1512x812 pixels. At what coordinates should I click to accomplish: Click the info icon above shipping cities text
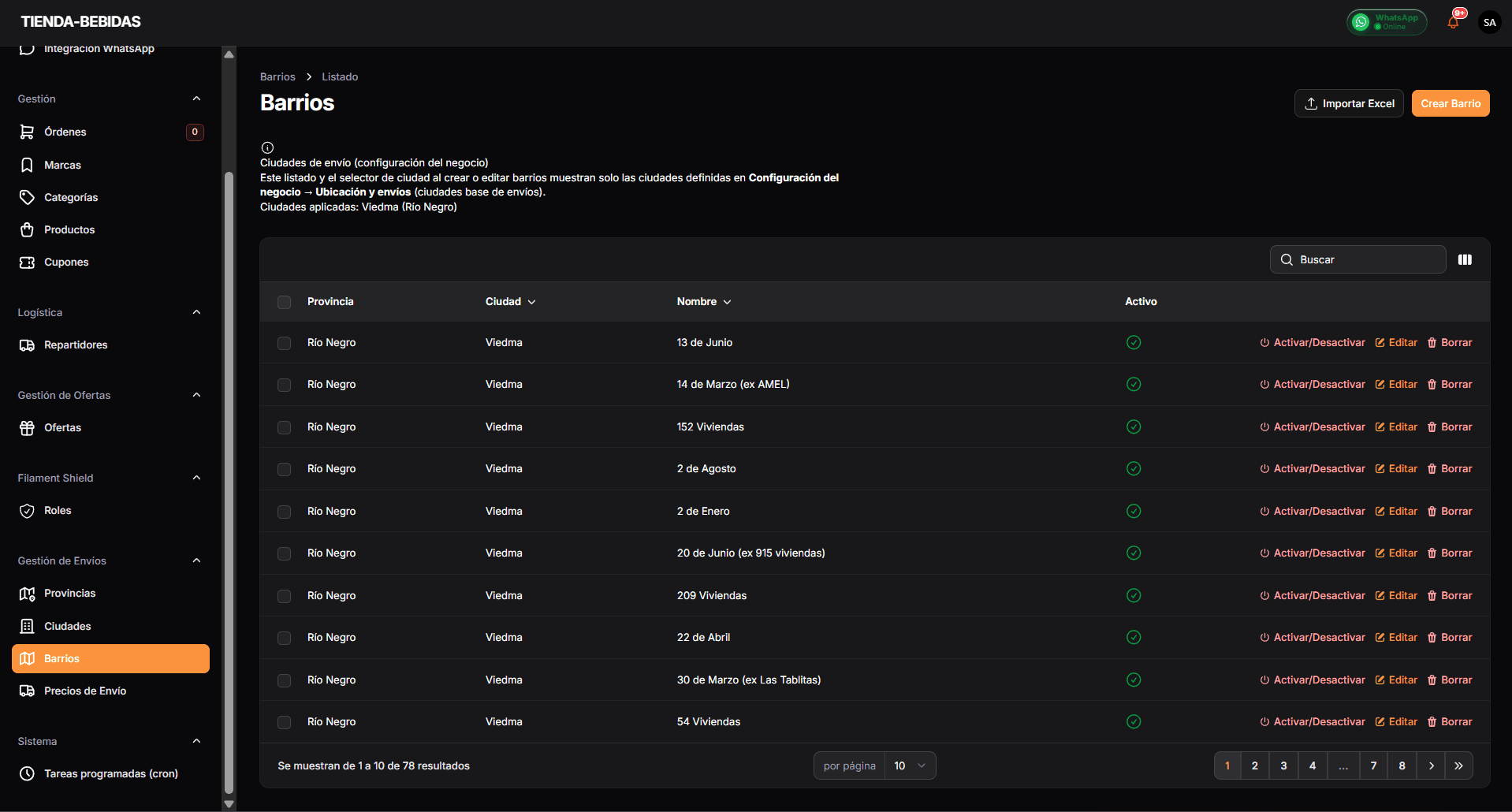[267, 147]
